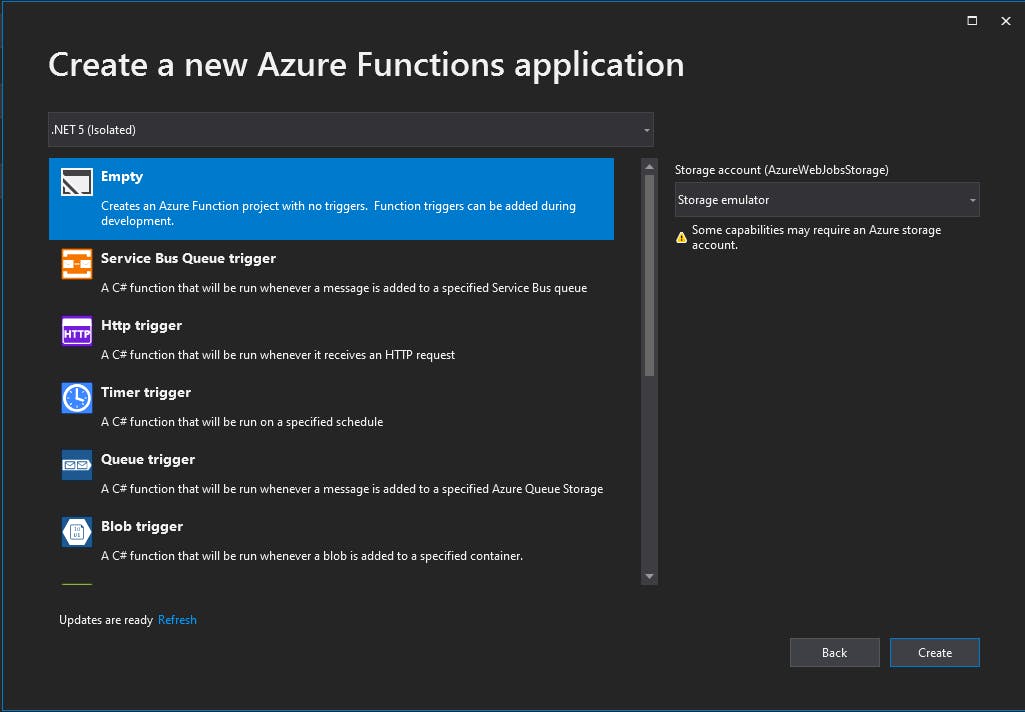Click the scroll down arrow in template list
Image resolution: width=1025 pixels, height=712 pixels.
tap(649, 576)
